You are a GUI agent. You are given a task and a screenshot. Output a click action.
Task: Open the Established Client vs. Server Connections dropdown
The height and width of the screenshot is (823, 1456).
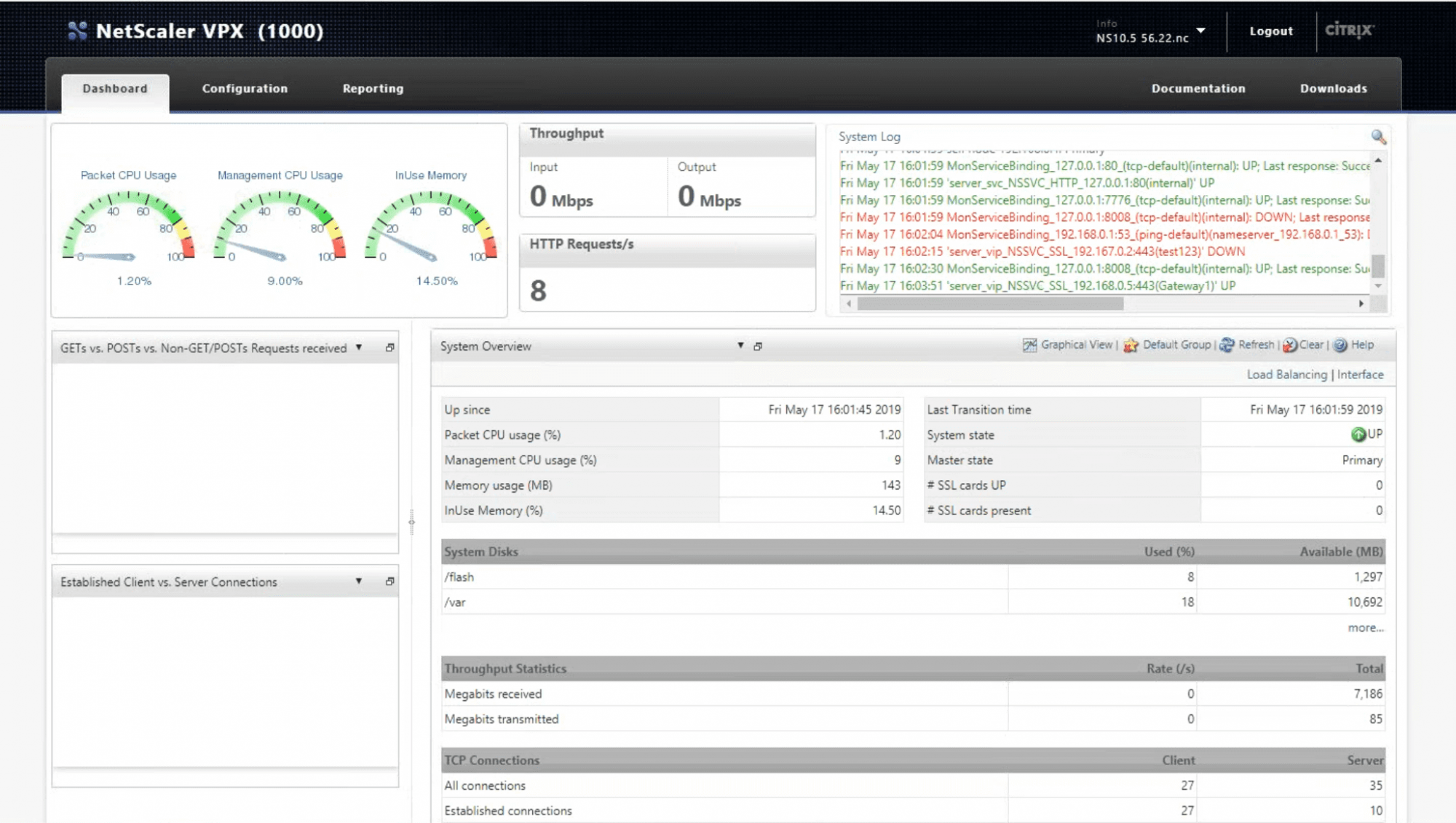[x=359, y=581]
